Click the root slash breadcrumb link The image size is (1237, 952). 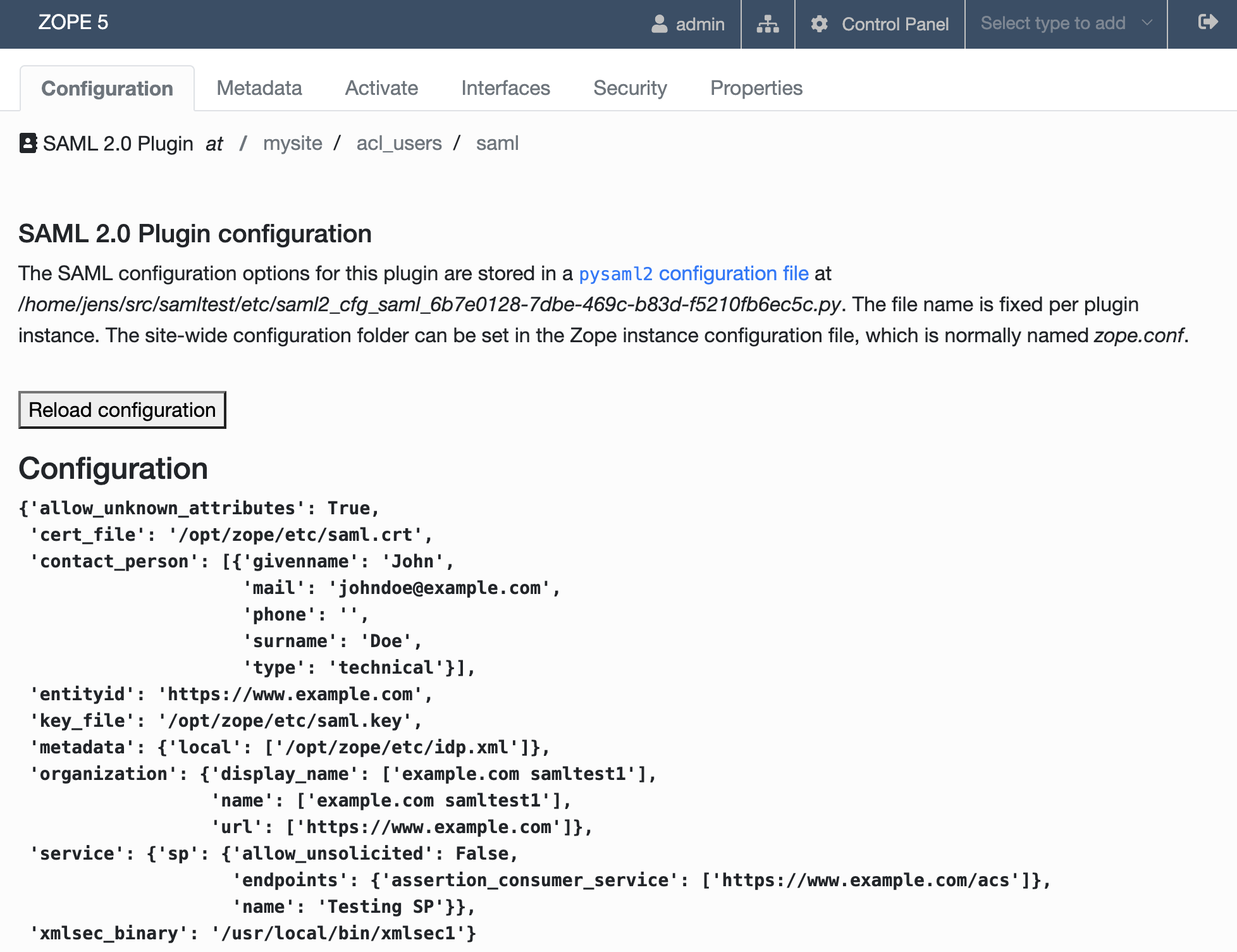243,144
